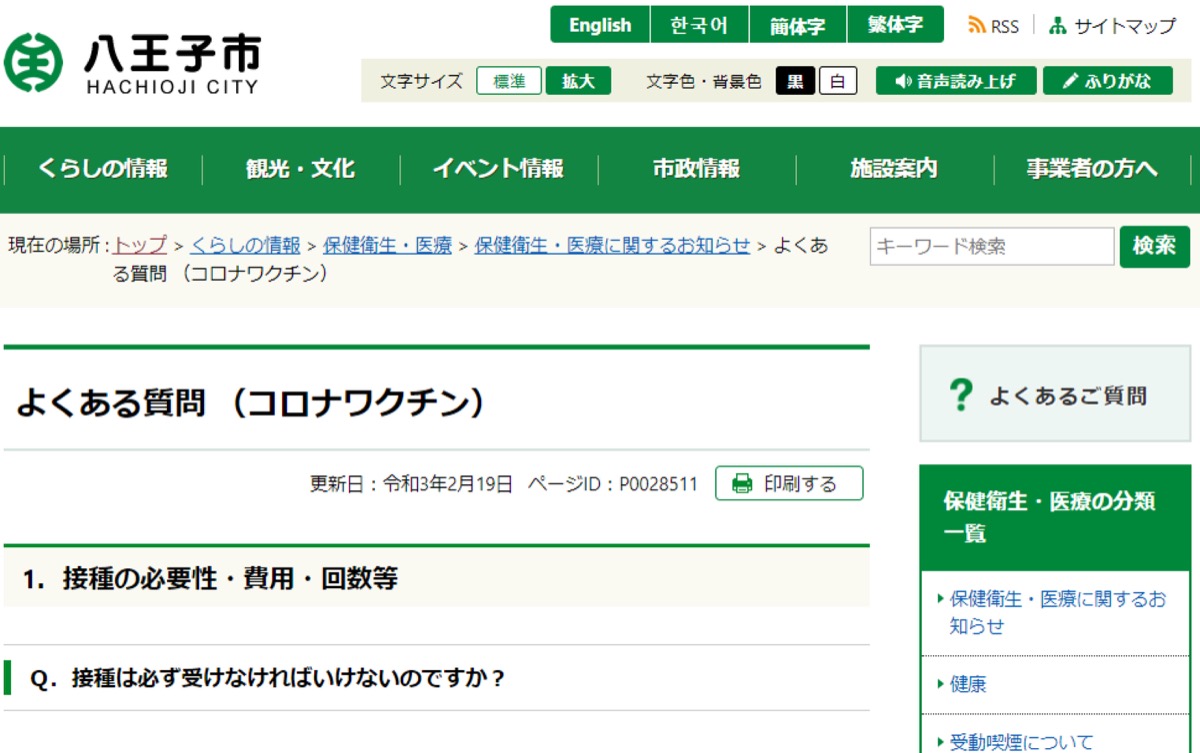Open the RSS feed icon link
1200x753 pixels.
[992, 26]
